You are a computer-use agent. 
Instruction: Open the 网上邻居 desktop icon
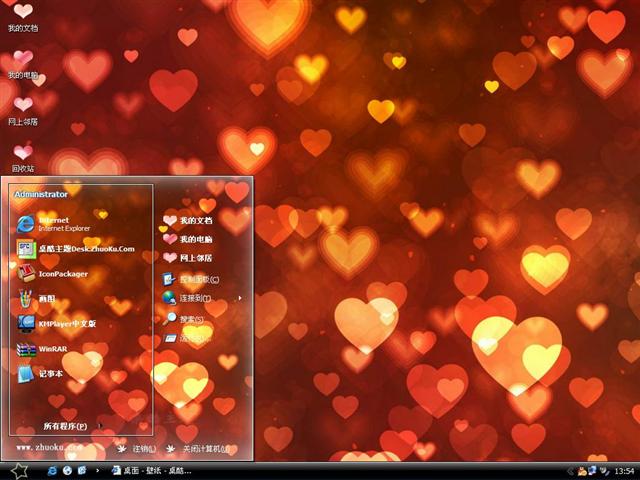[x=23, y=111]
